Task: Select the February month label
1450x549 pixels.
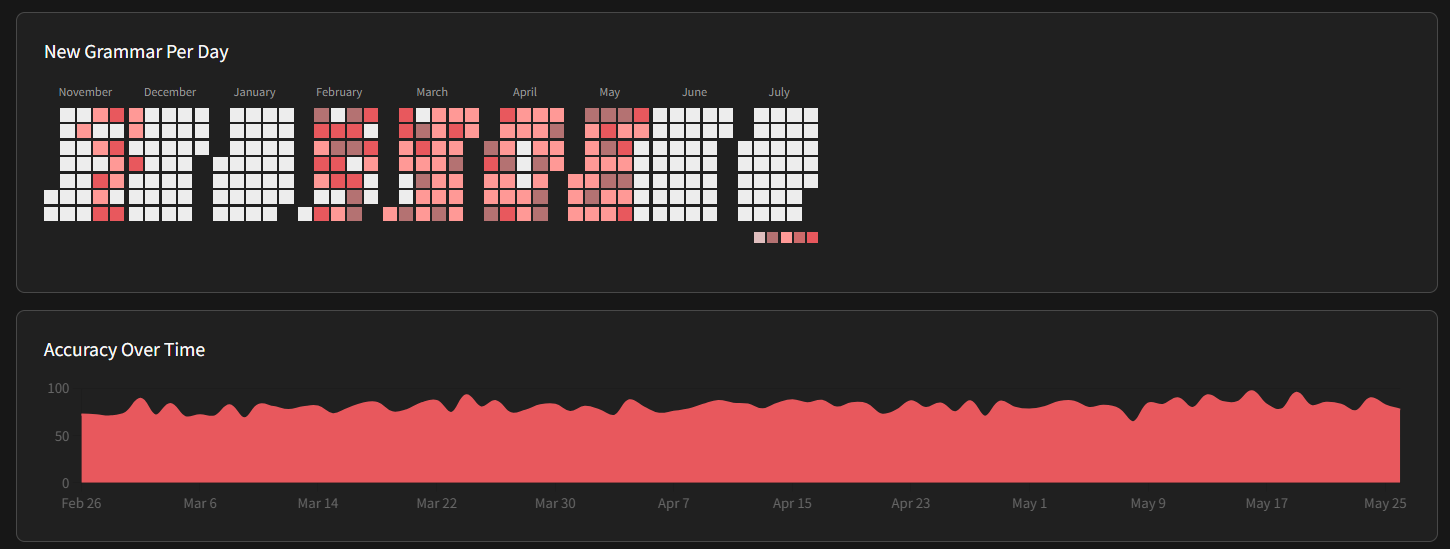Action: pyautogui.click(x=339, y=92)
